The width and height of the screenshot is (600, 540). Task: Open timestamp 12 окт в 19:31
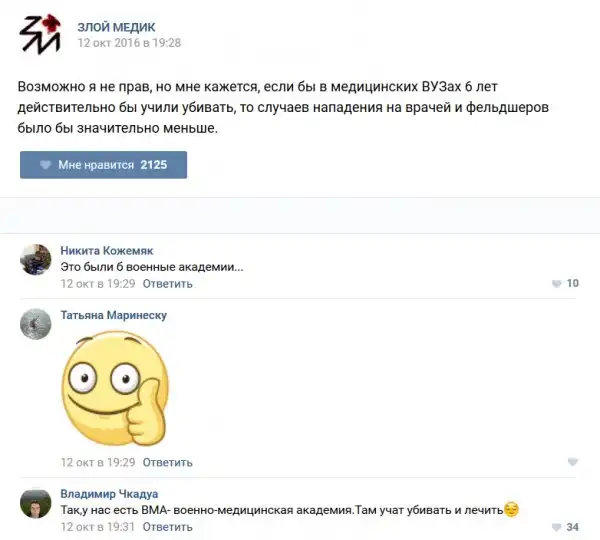click(x=98, y=527)
